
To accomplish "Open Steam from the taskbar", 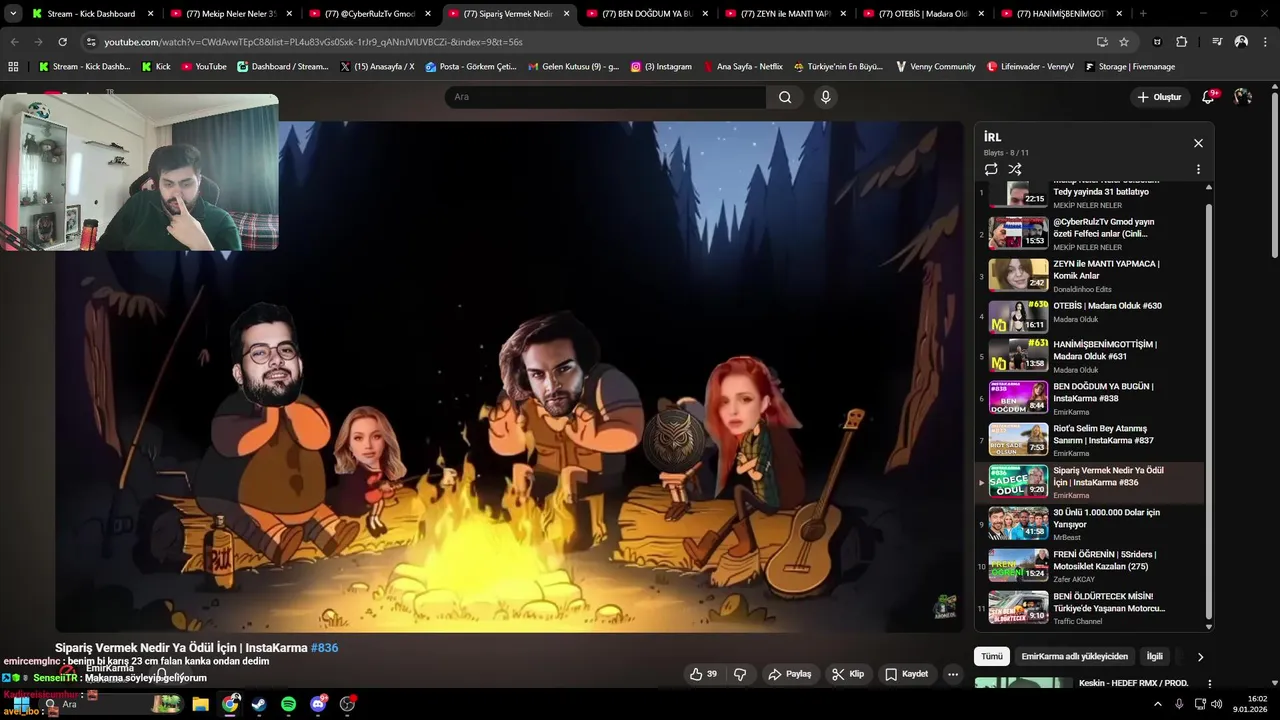I will coord(259,704).
